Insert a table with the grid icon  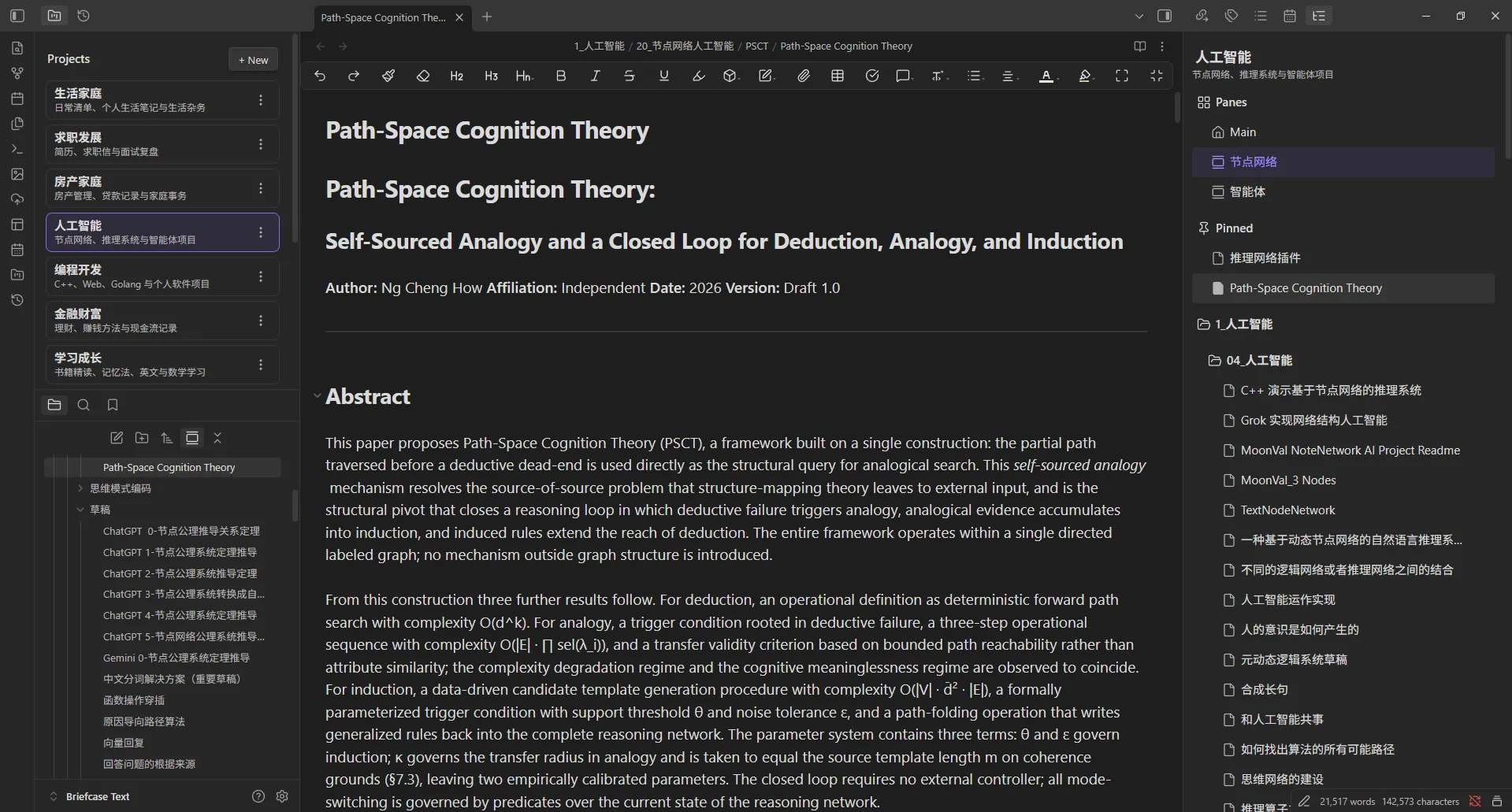838,76
